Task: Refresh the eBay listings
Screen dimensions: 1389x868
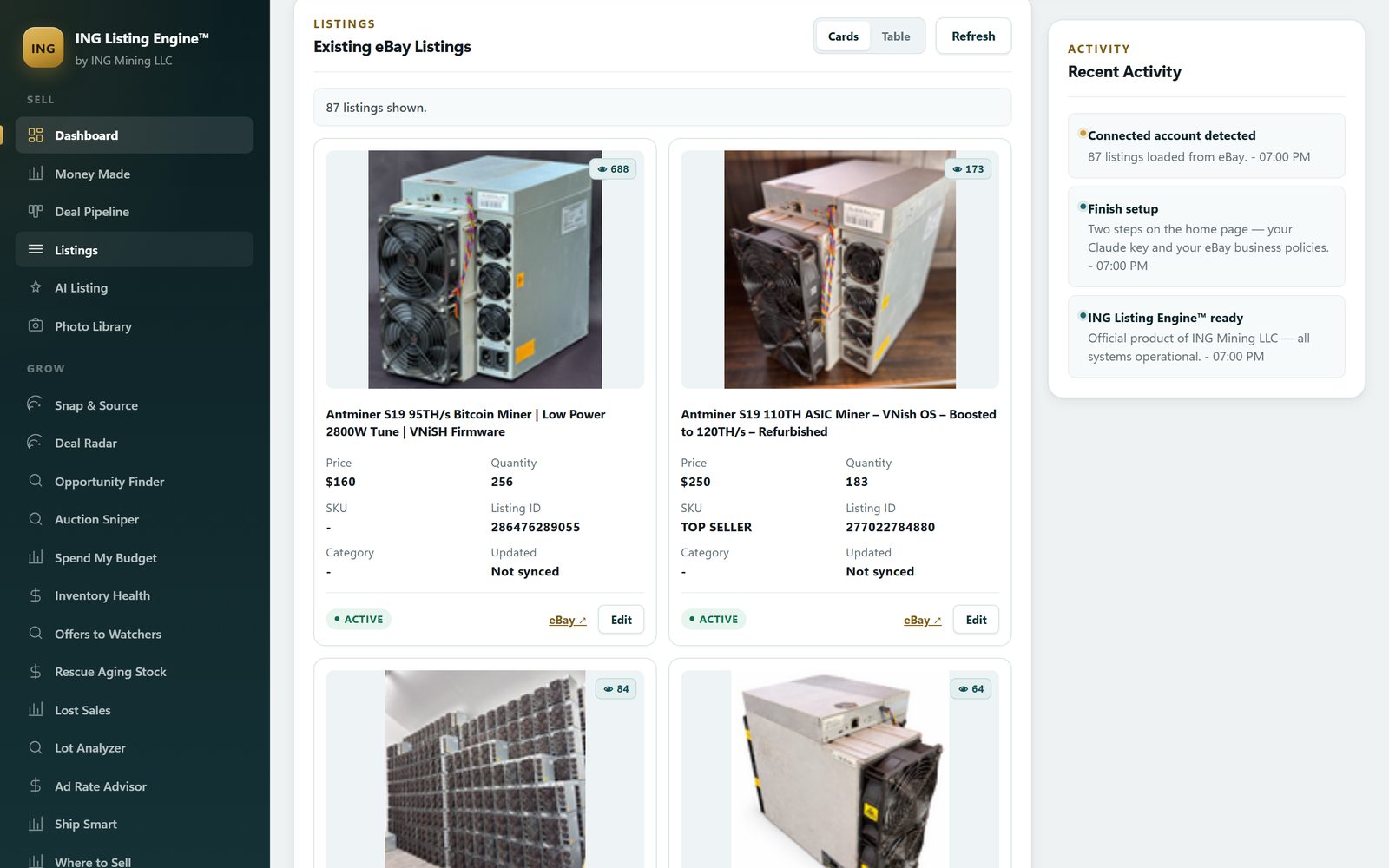Action: (973, 36)
